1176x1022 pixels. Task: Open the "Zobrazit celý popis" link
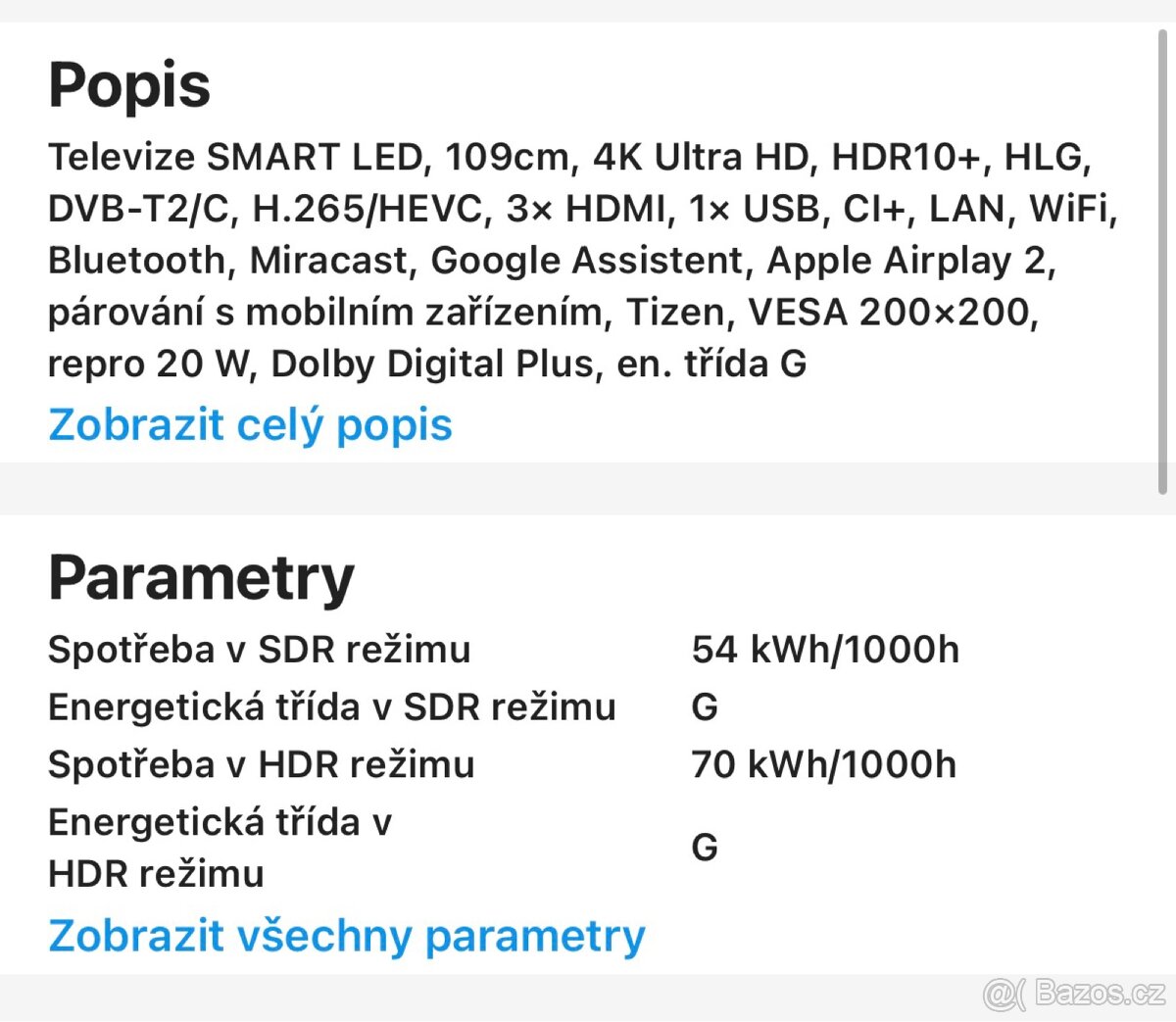(x=250, y=425)
